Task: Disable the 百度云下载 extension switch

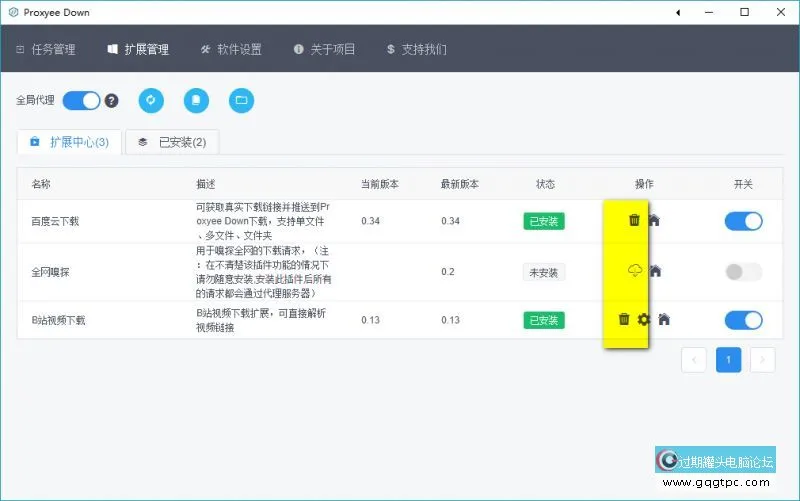Action: (x=743, y=221)
